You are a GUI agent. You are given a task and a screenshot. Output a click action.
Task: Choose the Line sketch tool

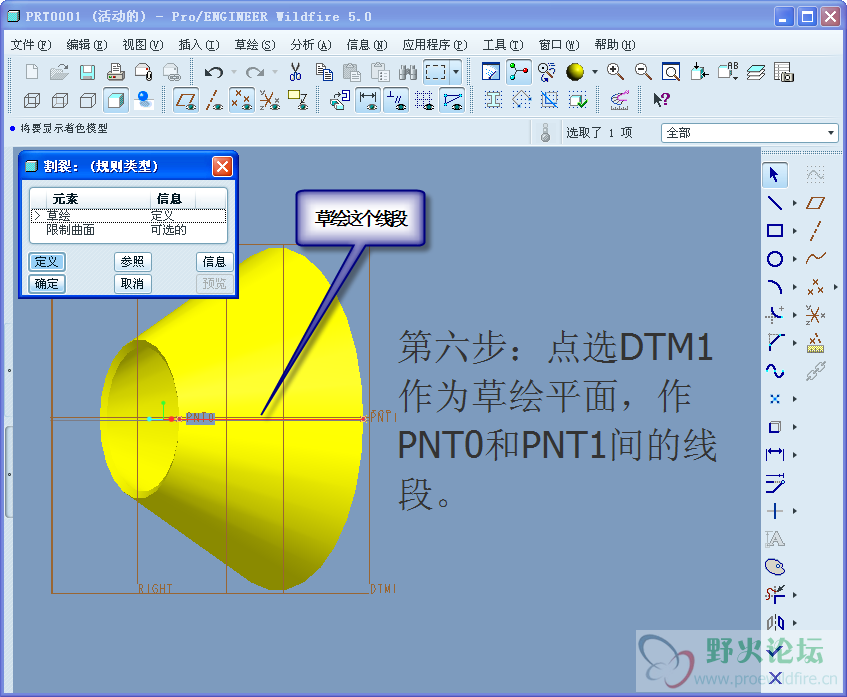click(x=775, y=203)
